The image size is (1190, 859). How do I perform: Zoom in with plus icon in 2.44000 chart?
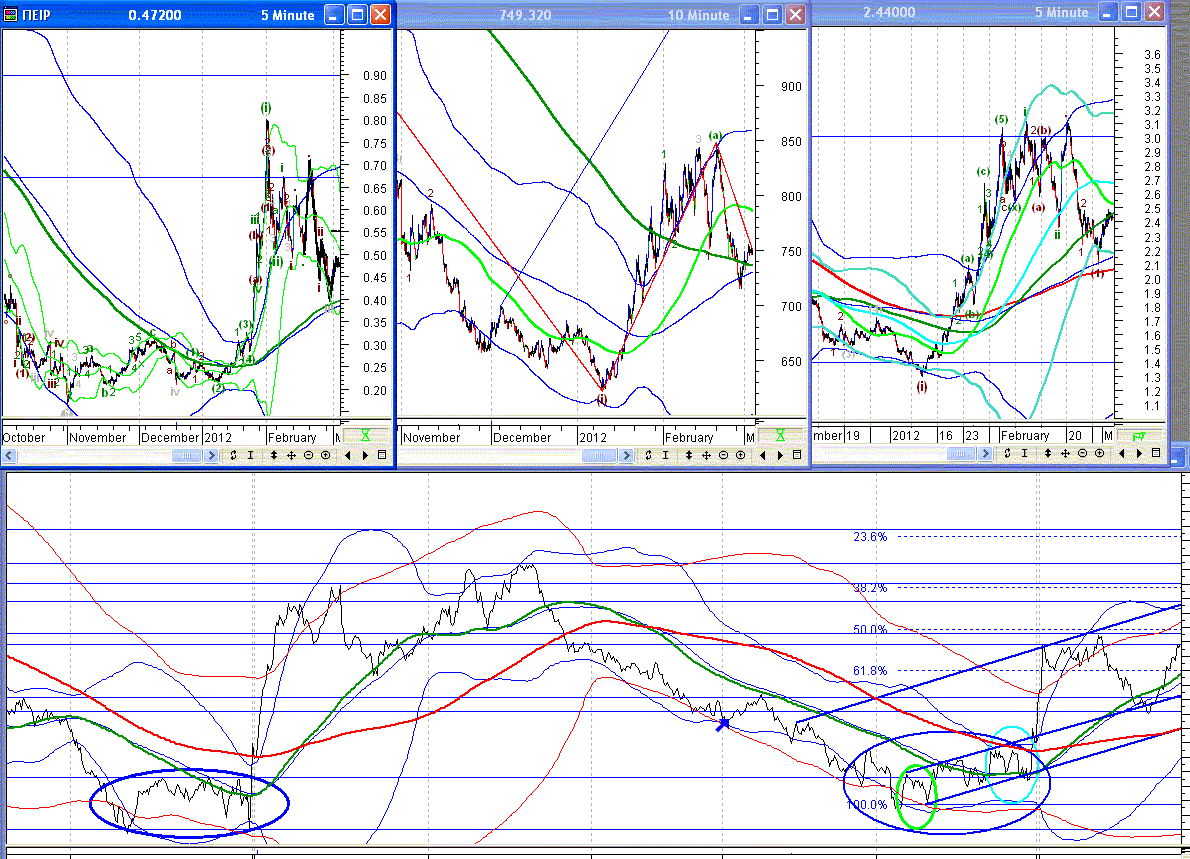tap(1100, 454)
